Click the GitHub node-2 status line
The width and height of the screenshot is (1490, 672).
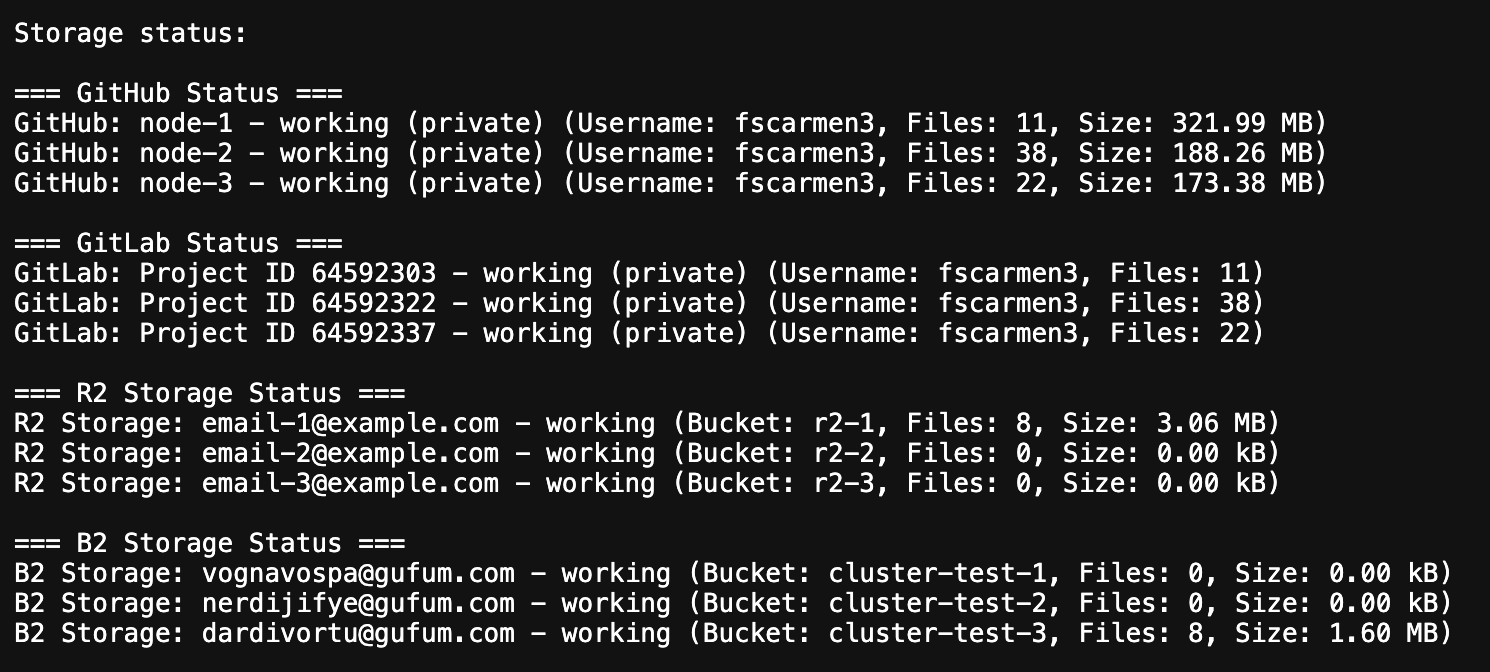pos(670,153)
